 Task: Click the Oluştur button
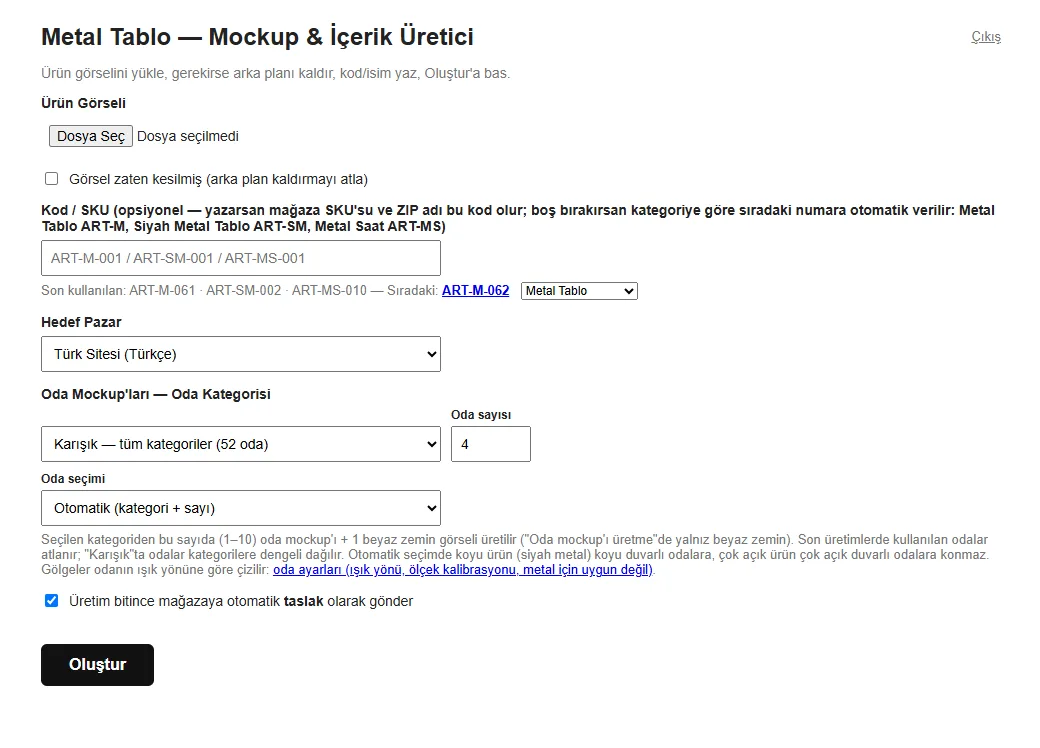pos(98,664)
